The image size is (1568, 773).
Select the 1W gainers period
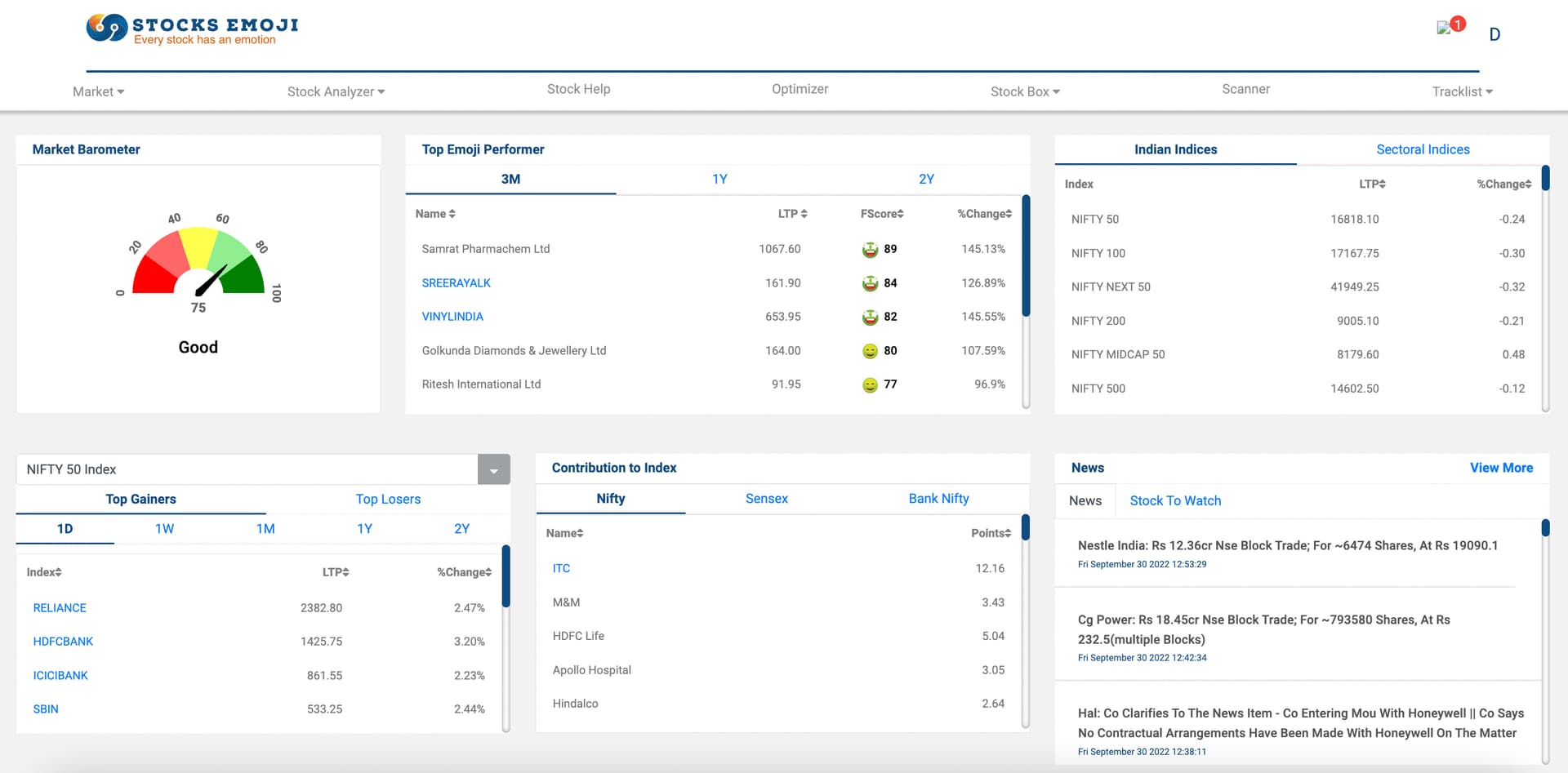[x=164, y=529]
